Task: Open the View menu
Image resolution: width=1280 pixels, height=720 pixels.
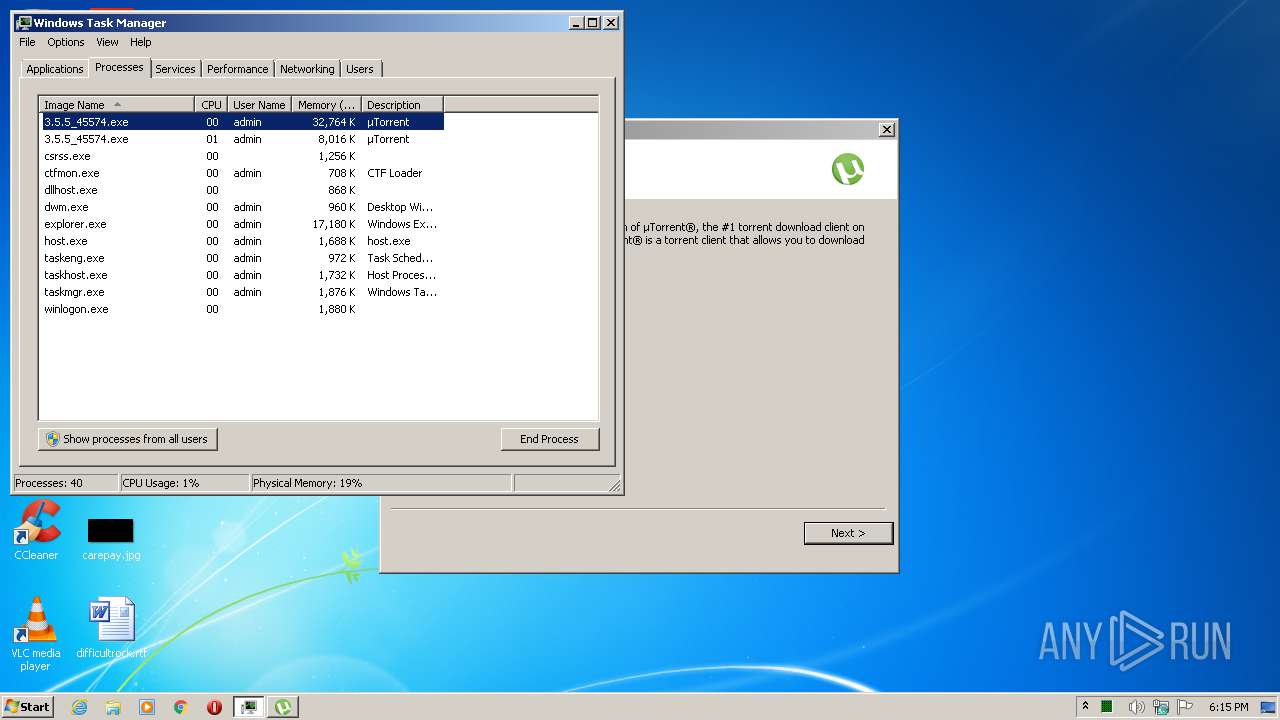Action: [107, 42]
